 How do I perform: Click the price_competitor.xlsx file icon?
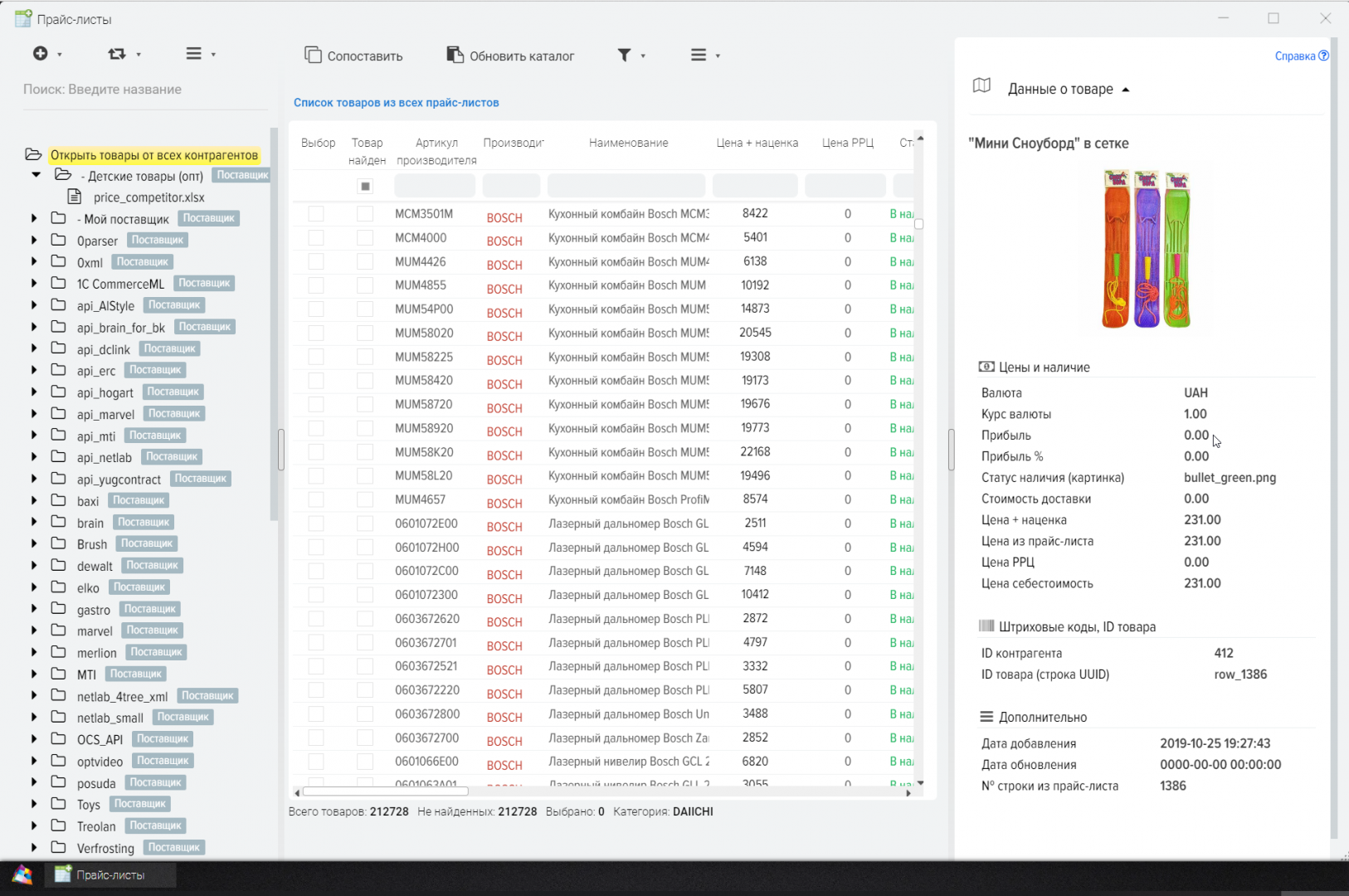[x=75, y=197]
